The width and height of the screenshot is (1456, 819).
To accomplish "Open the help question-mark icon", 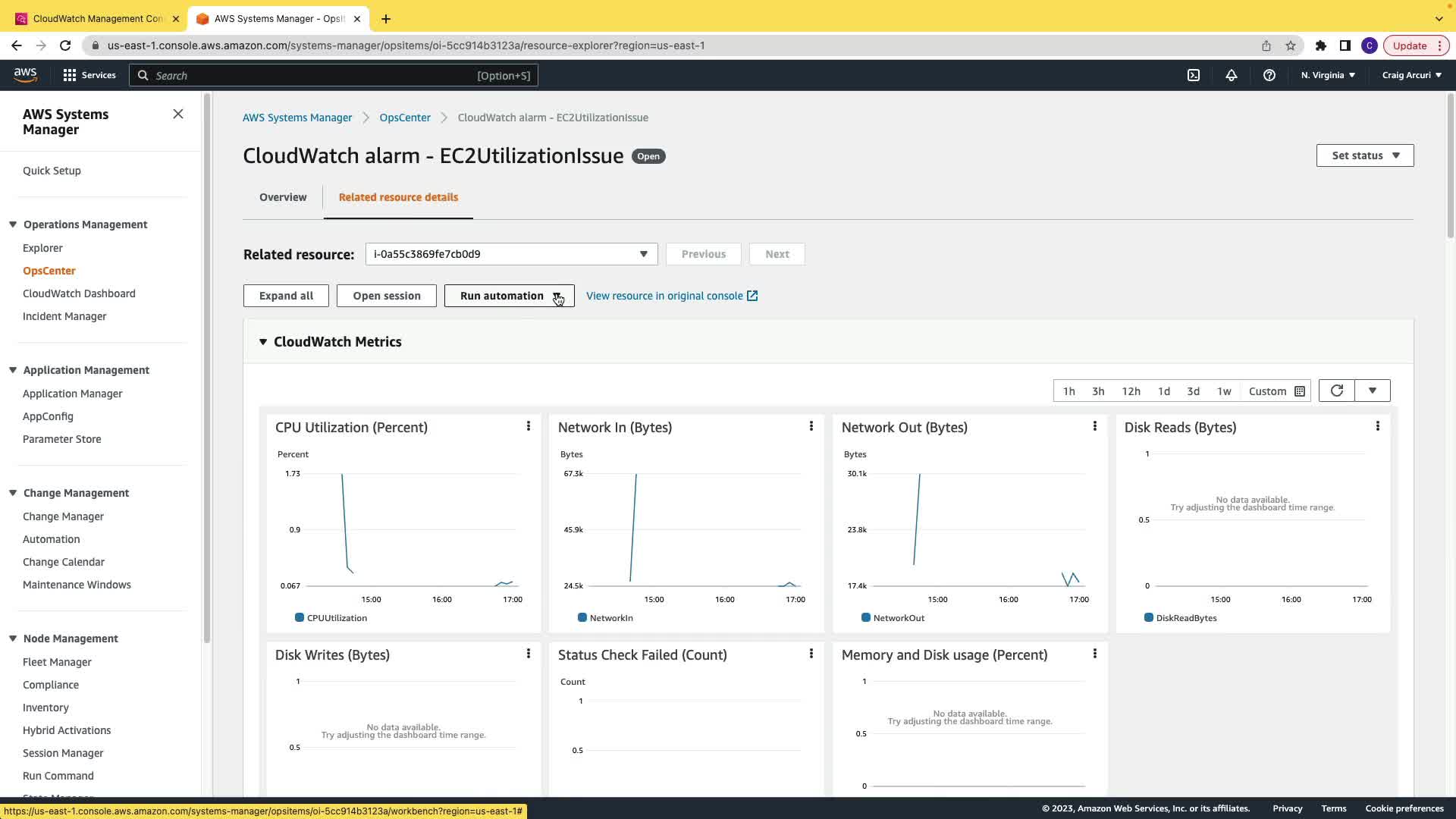I will click(x=1269, y=75).
